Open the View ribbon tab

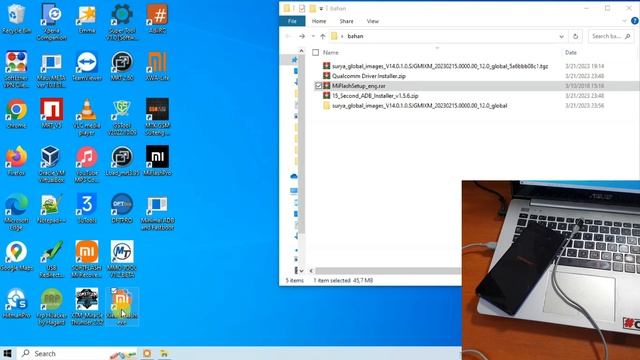tap(373, 21)
